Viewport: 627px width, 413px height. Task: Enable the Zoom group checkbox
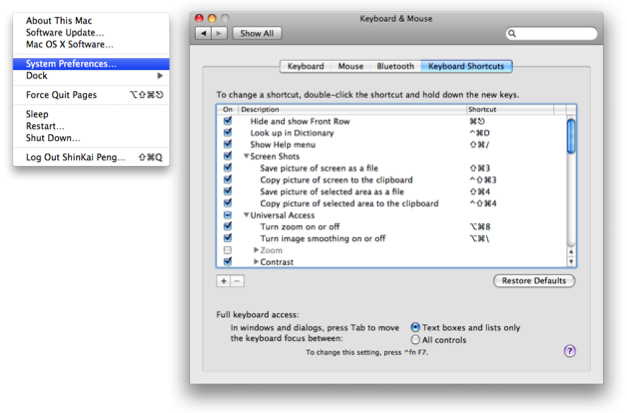(228, 250)
